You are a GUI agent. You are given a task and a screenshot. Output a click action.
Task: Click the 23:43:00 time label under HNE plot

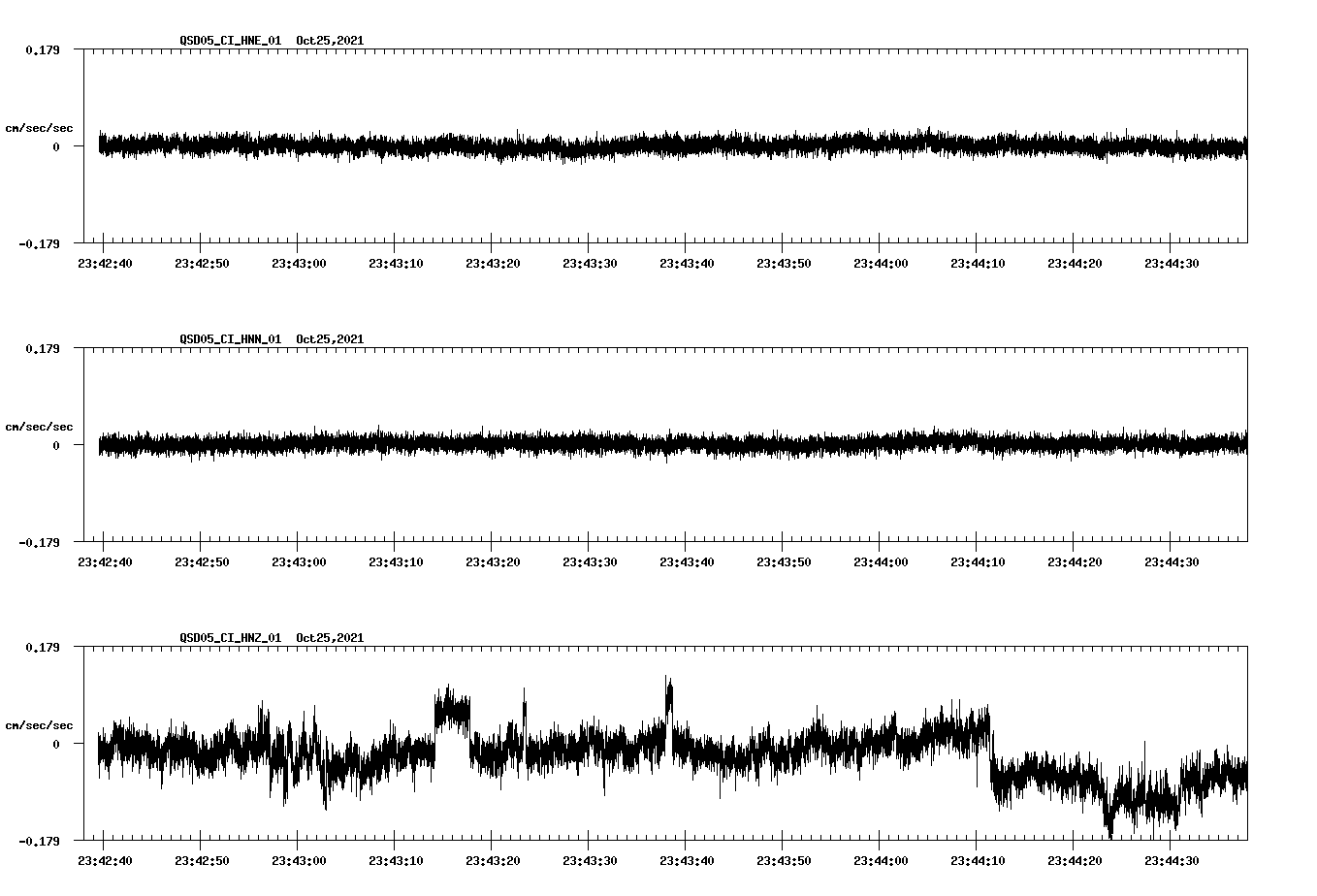[299, 263]
